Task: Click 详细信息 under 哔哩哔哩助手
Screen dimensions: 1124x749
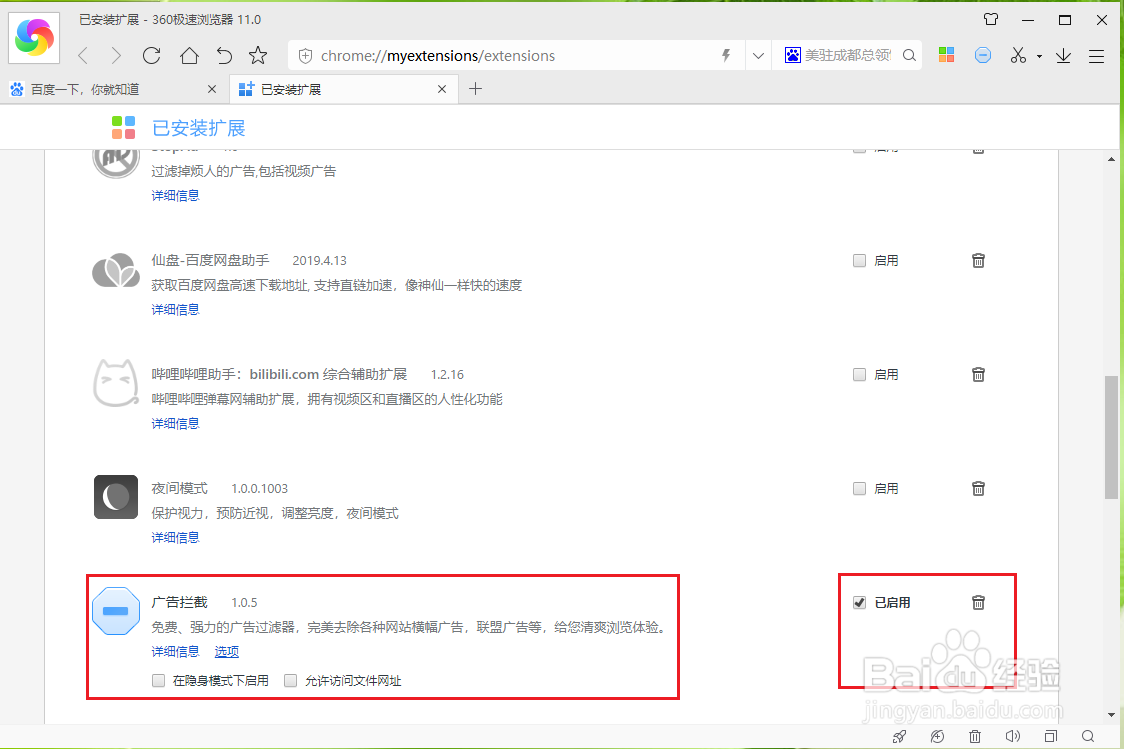Action: (175, 423)
